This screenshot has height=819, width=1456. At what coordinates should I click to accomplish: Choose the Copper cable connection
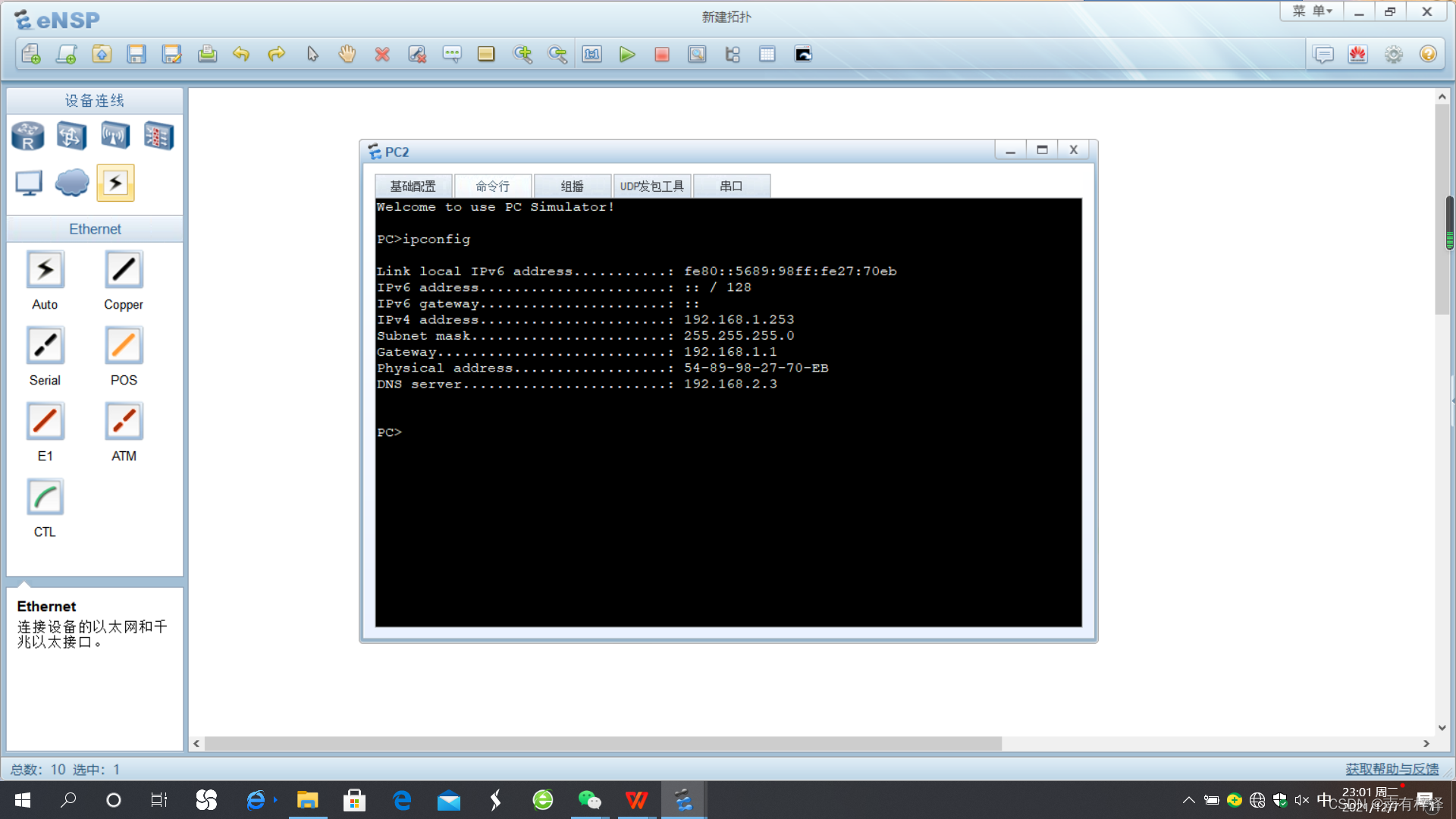click(x=124, y=270)
